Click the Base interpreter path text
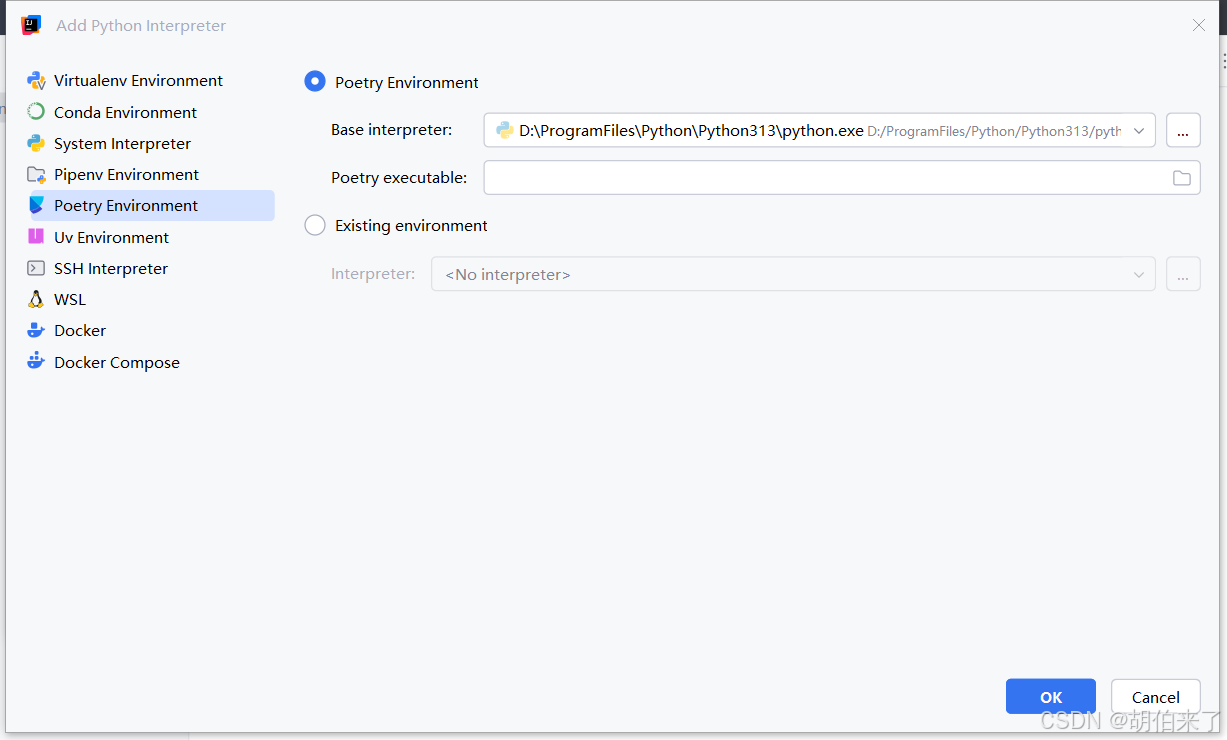 point(691,131)
